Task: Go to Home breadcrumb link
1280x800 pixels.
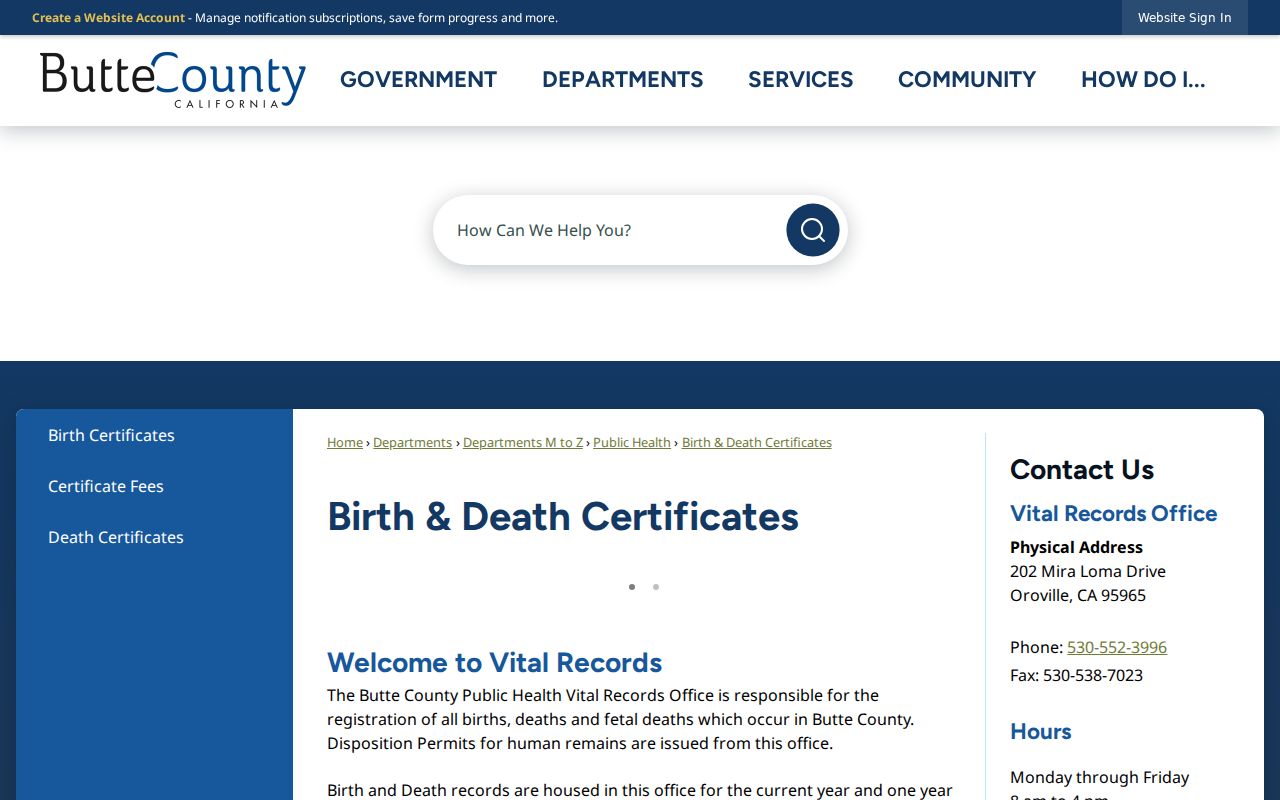Action: click(x=345, y=442)
